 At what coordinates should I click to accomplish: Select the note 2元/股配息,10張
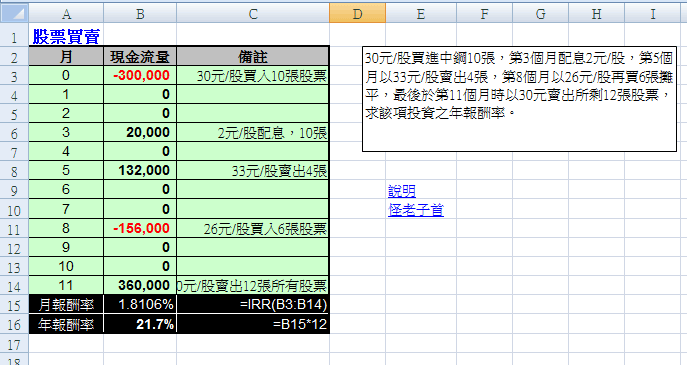(x=253, y=132)
